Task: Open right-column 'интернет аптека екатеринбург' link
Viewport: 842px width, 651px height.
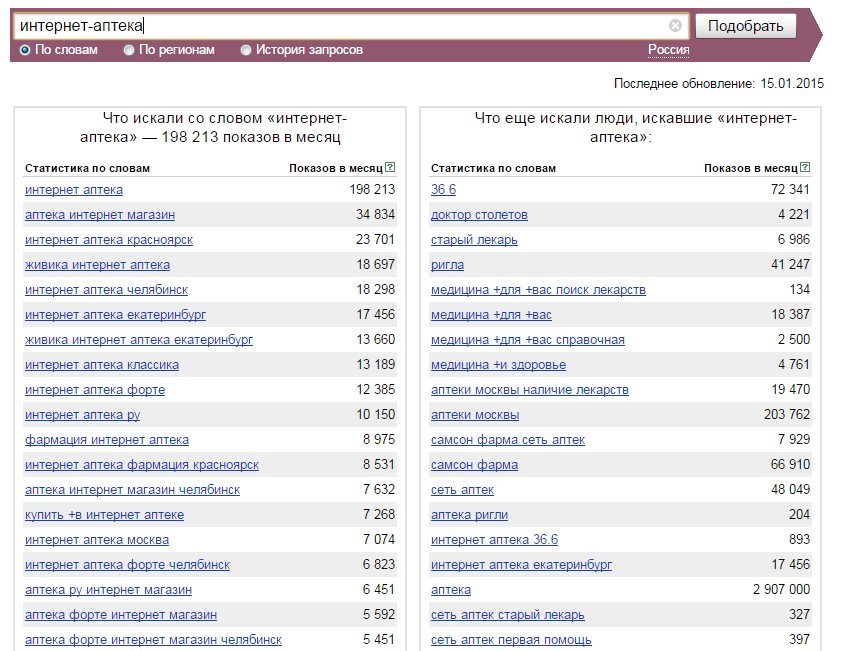Action: tap(521, 565)
